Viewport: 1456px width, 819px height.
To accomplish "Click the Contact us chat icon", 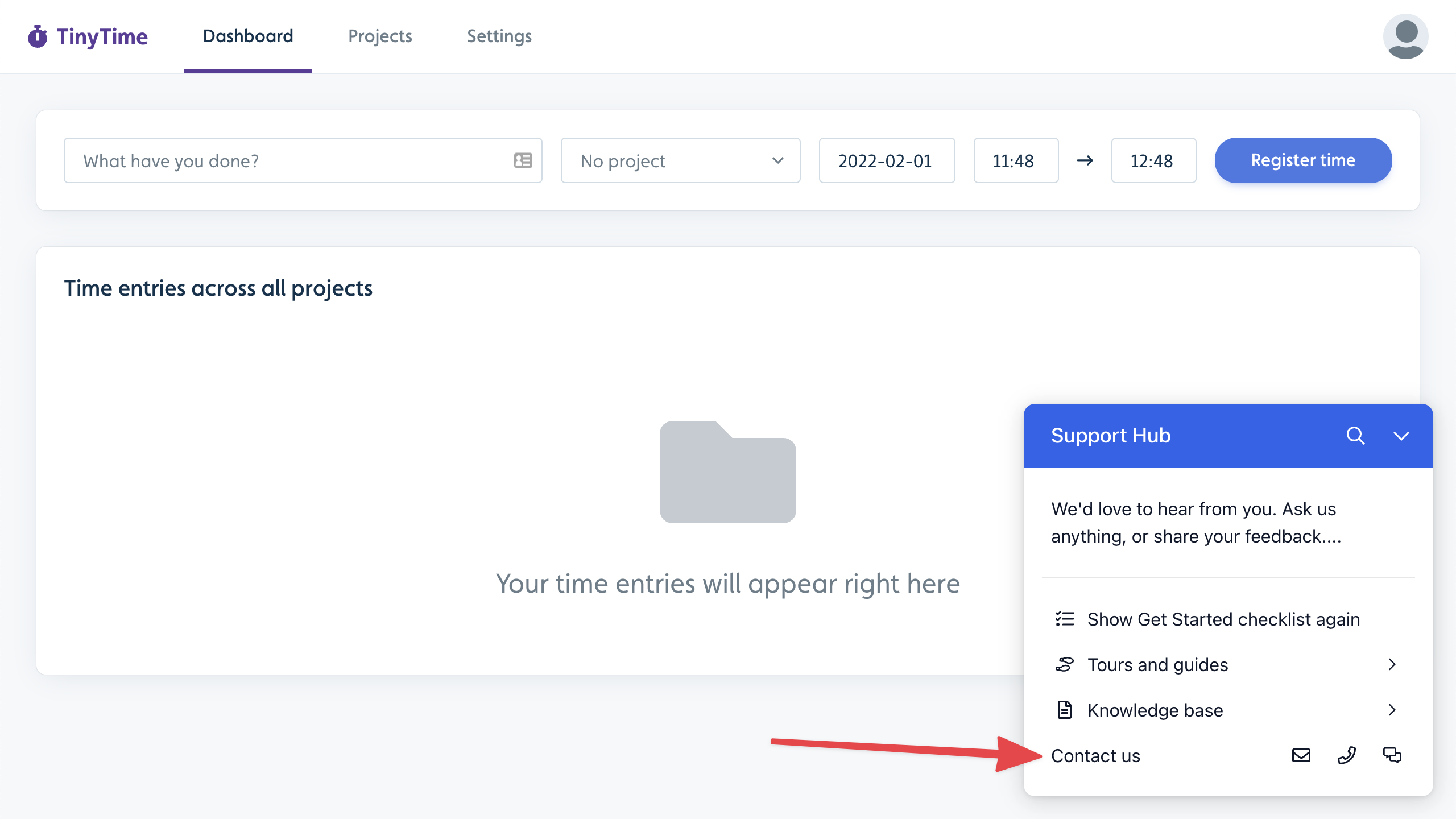I will 1393,755.
